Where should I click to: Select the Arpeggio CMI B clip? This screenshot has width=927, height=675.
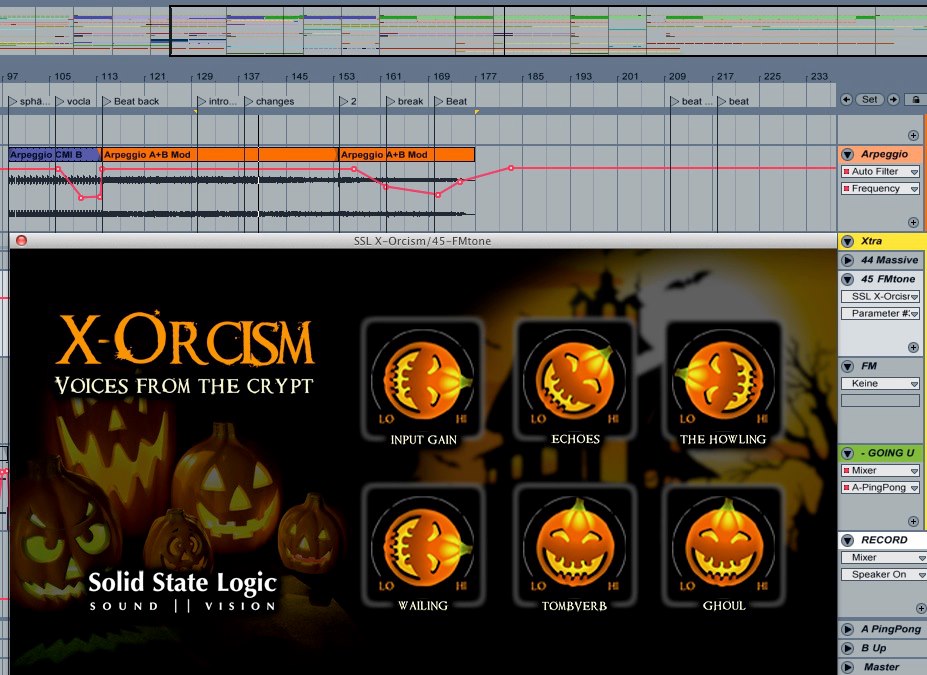click(55, 155)
